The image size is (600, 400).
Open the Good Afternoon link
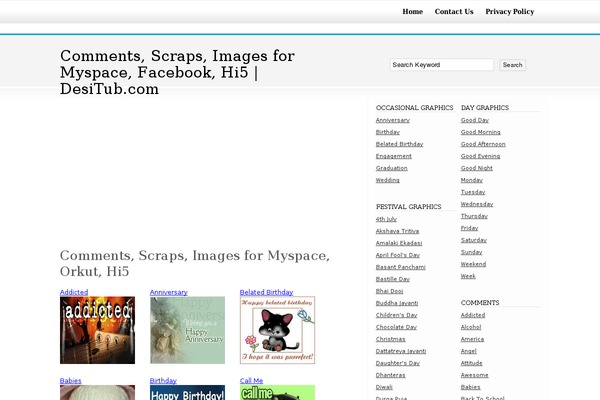(x=483, y=144)
